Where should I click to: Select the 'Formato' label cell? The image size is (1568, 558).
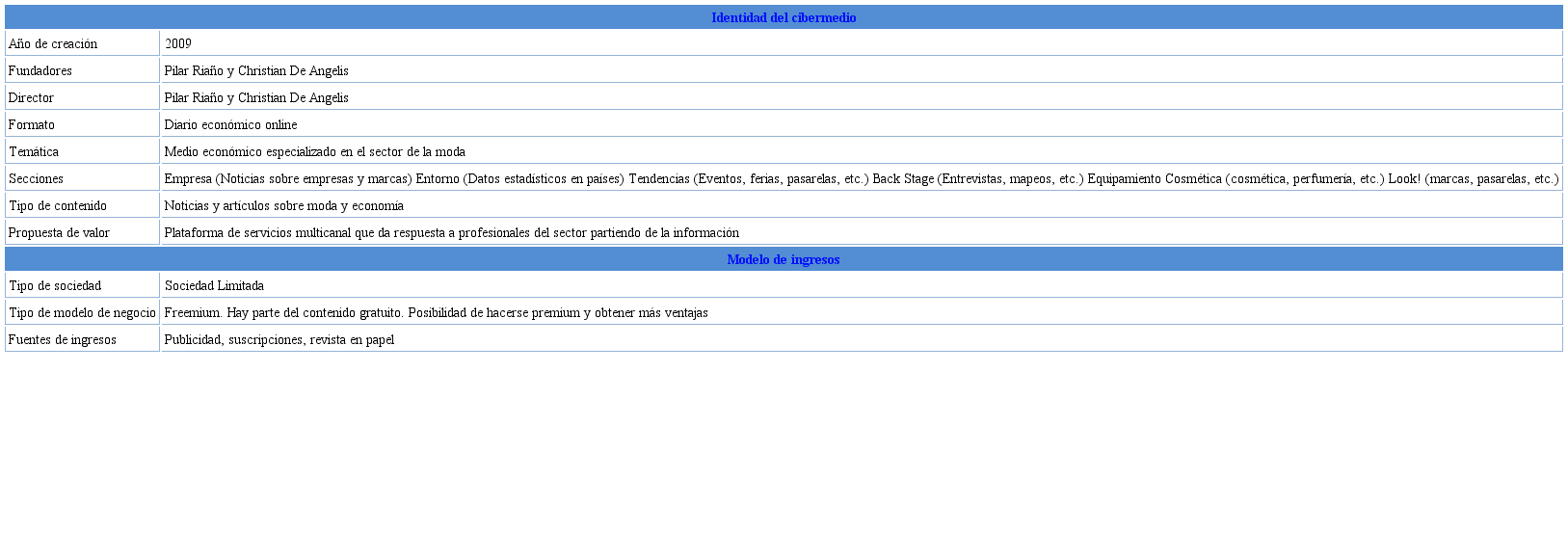pyautogui.click(x=32, y=124)
